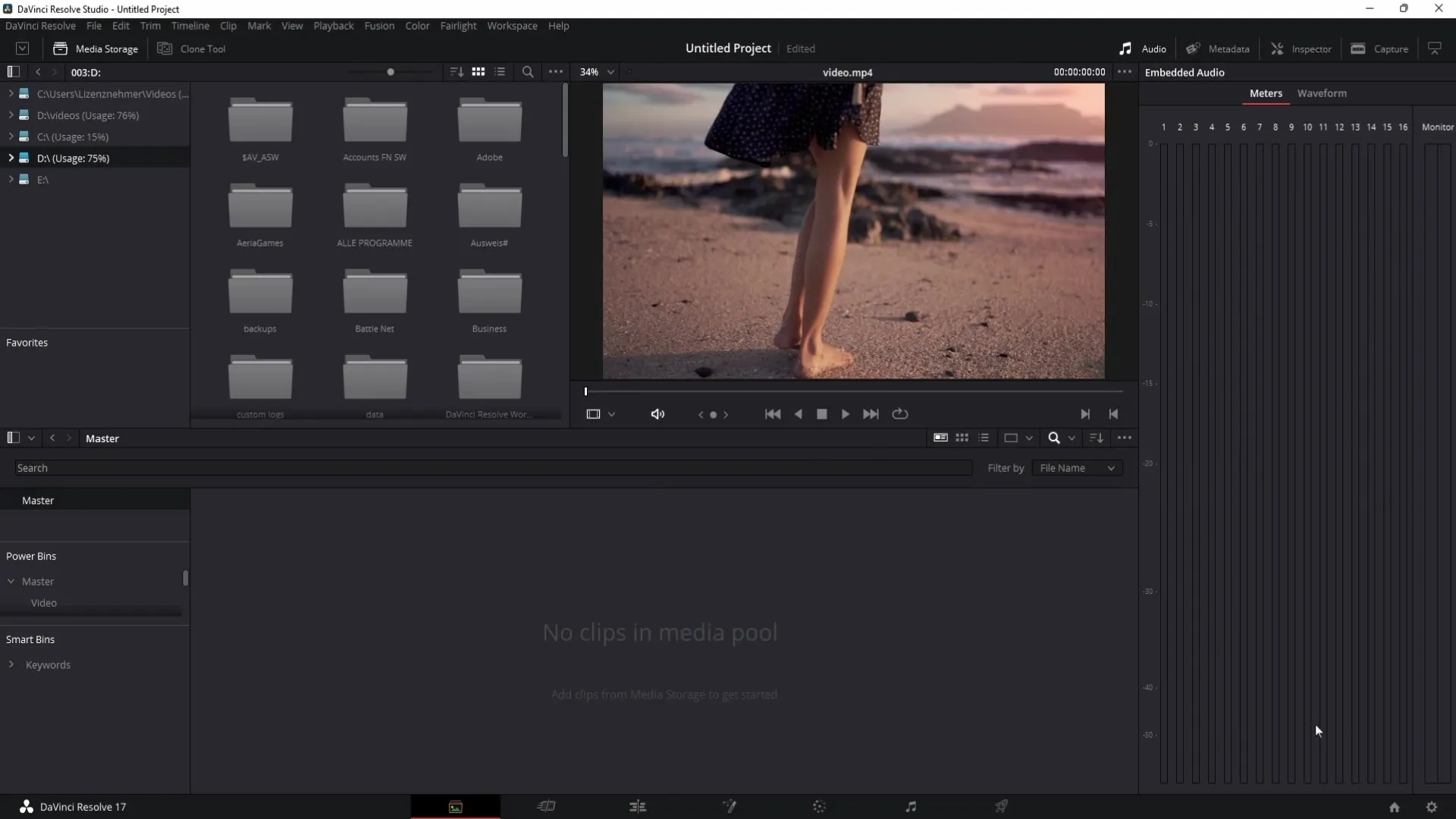Open the Color page from the menu bar
This screenshot has height=819, width=1456.
tap(418, 25)
